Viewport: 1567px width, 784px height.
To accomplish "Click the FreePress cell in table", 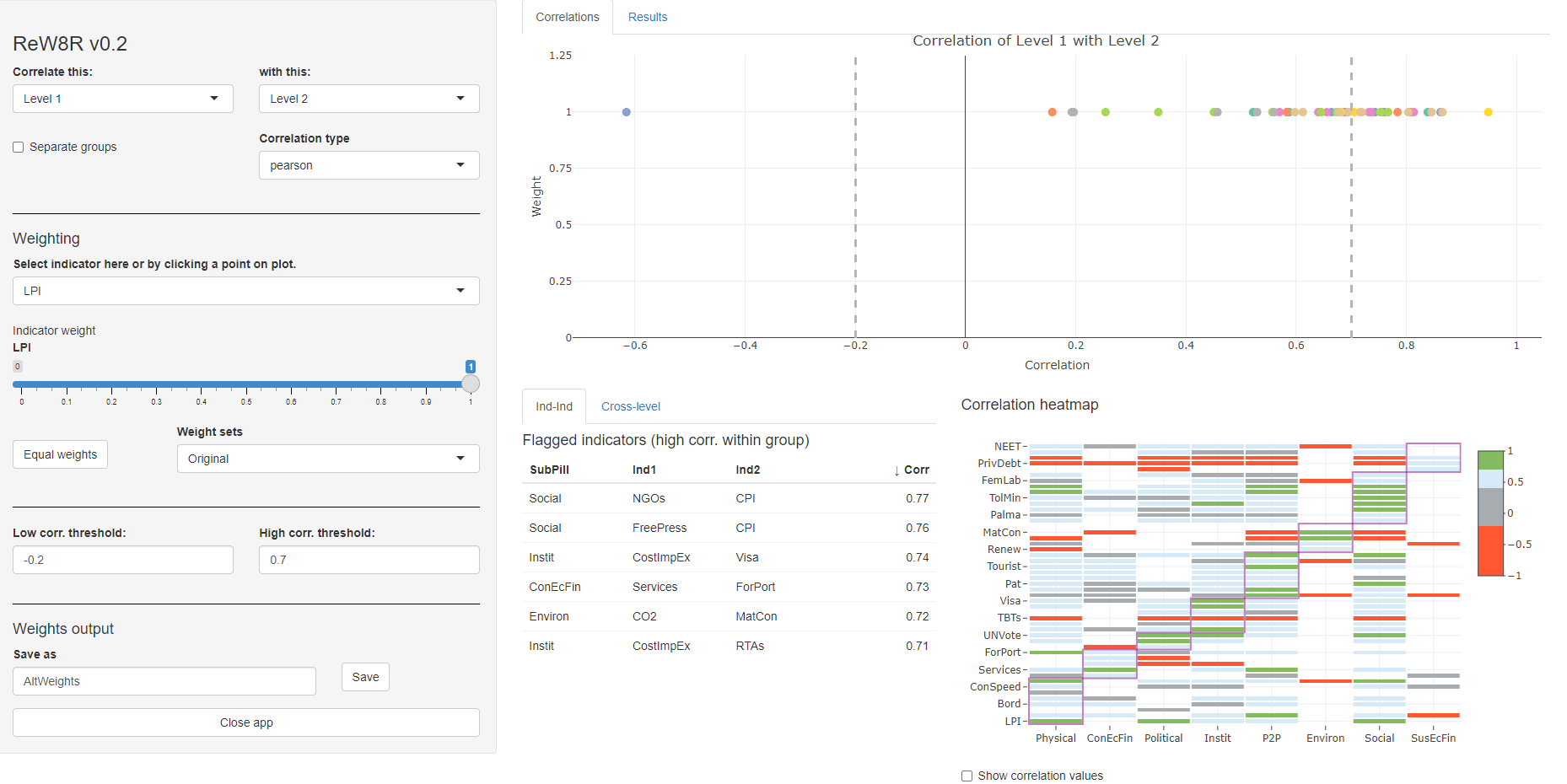I will 660,528.
